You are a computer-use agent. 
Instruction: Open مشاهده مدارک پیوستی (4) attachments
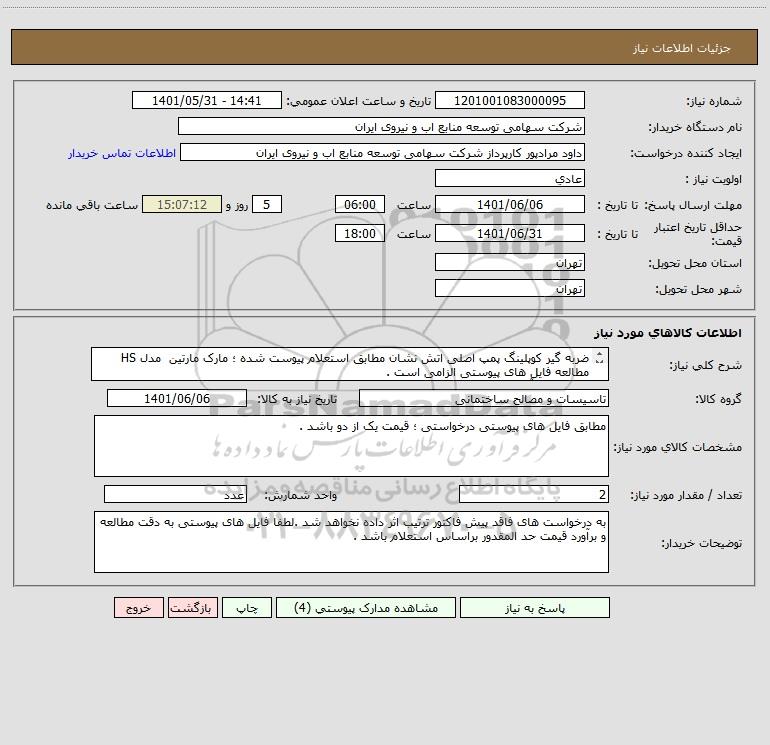coord(366,608)
